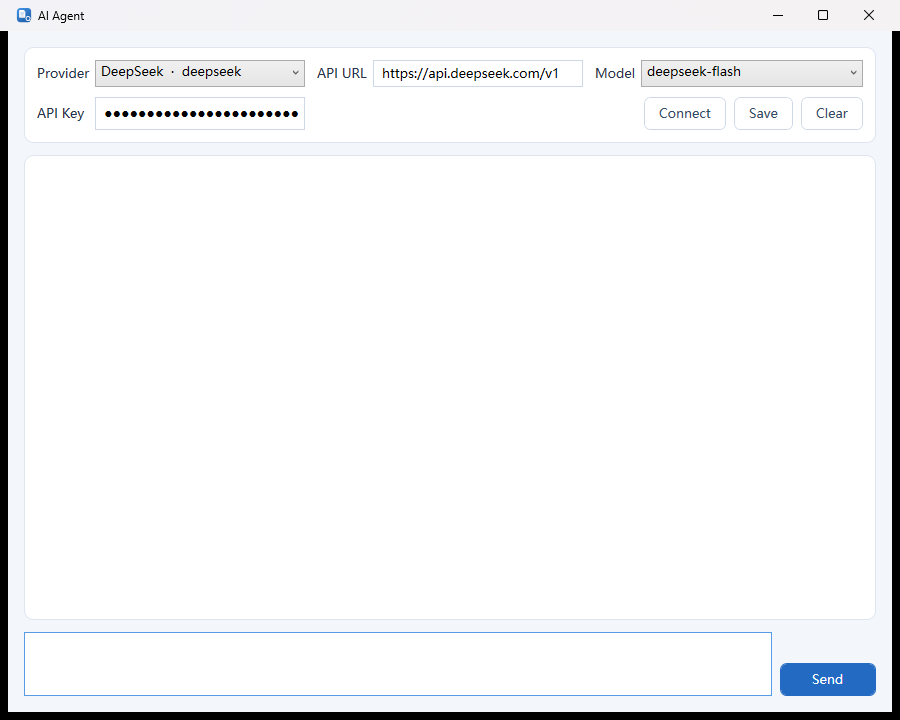
Task: Click the "Provider" label text
Action: (63, 73)
